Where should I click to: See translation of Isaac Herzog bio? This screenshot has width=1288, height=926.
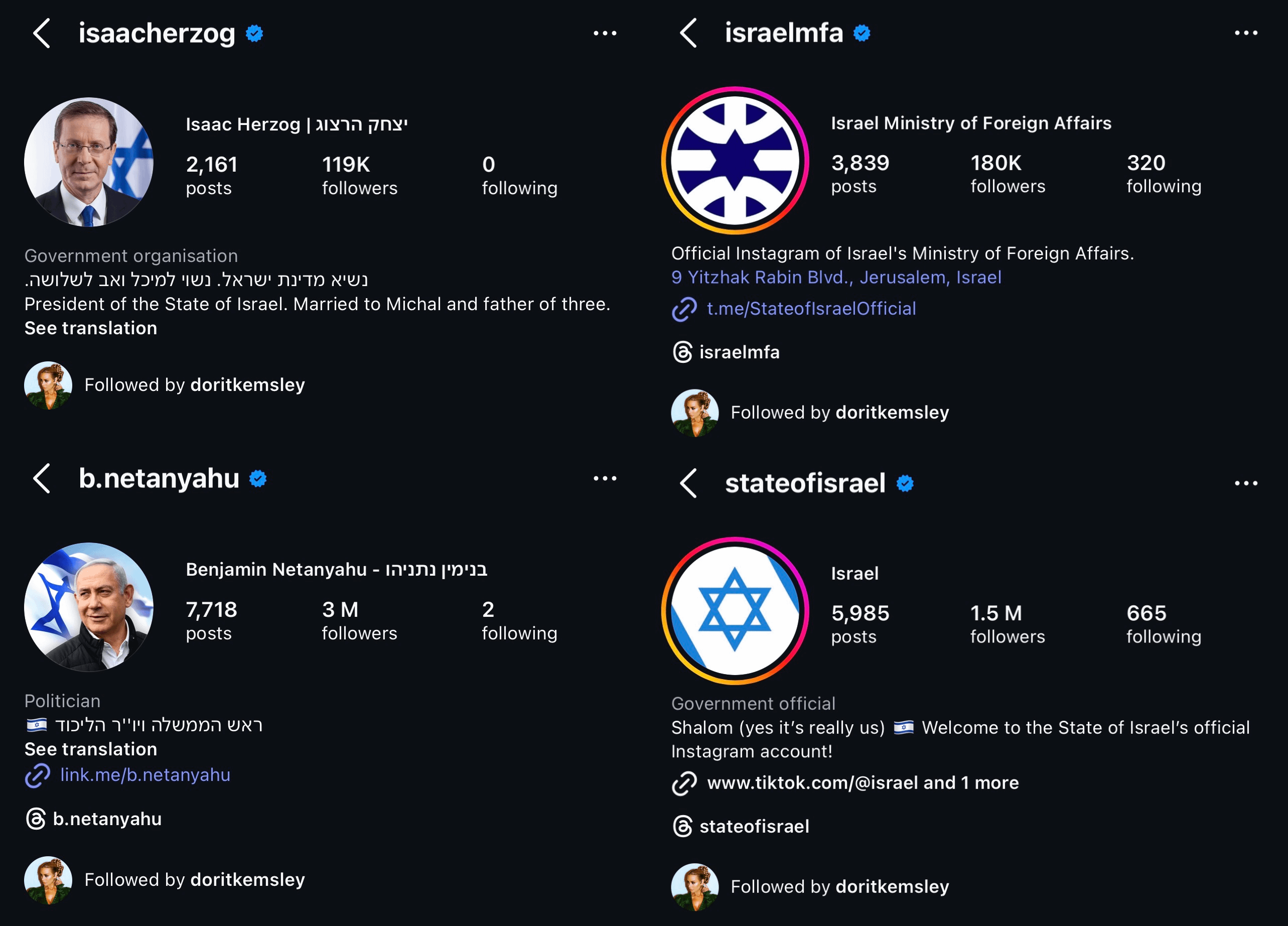coord(91,328)
